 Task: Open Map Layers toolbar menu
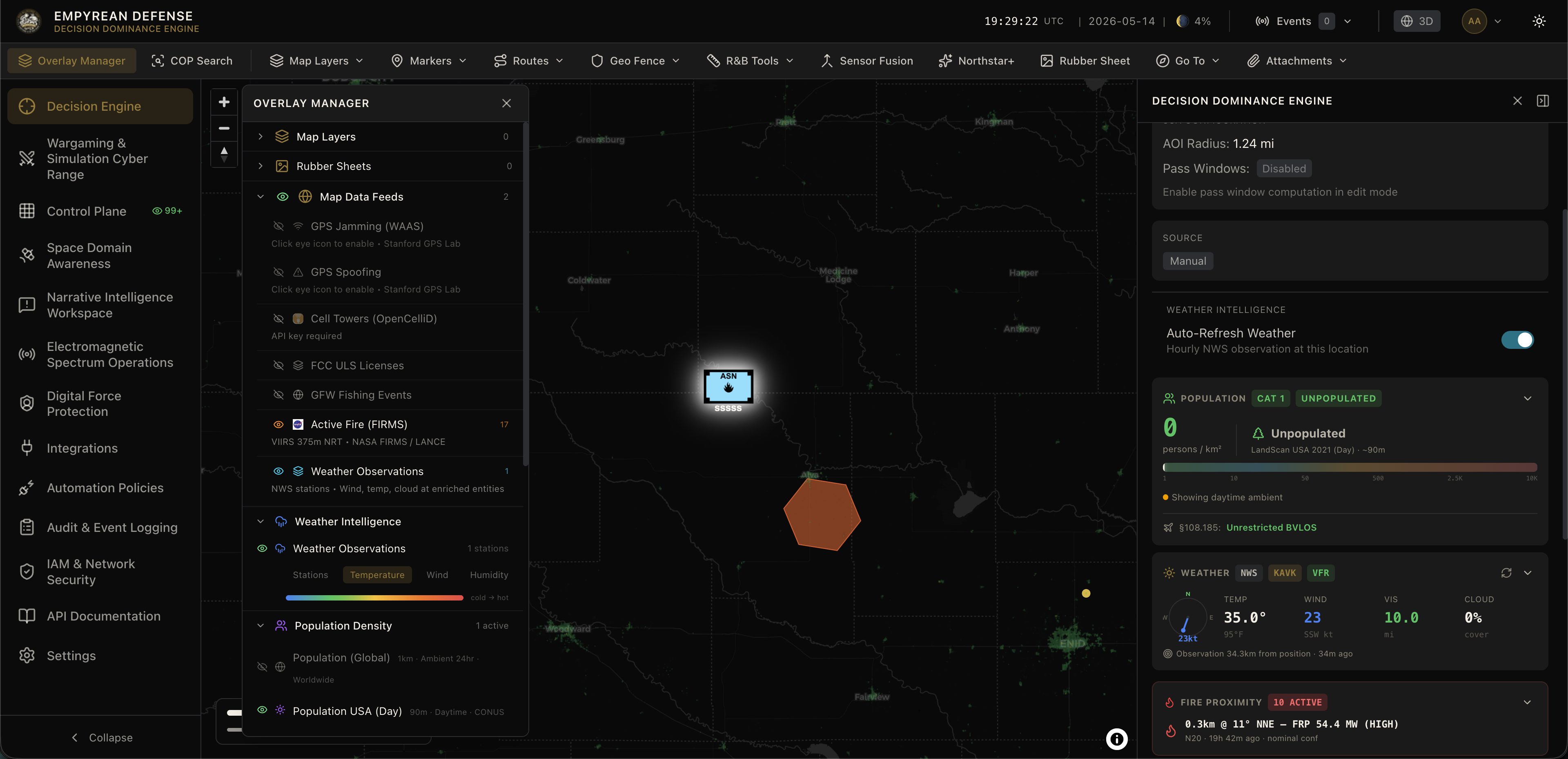click(x=316, y=61)
